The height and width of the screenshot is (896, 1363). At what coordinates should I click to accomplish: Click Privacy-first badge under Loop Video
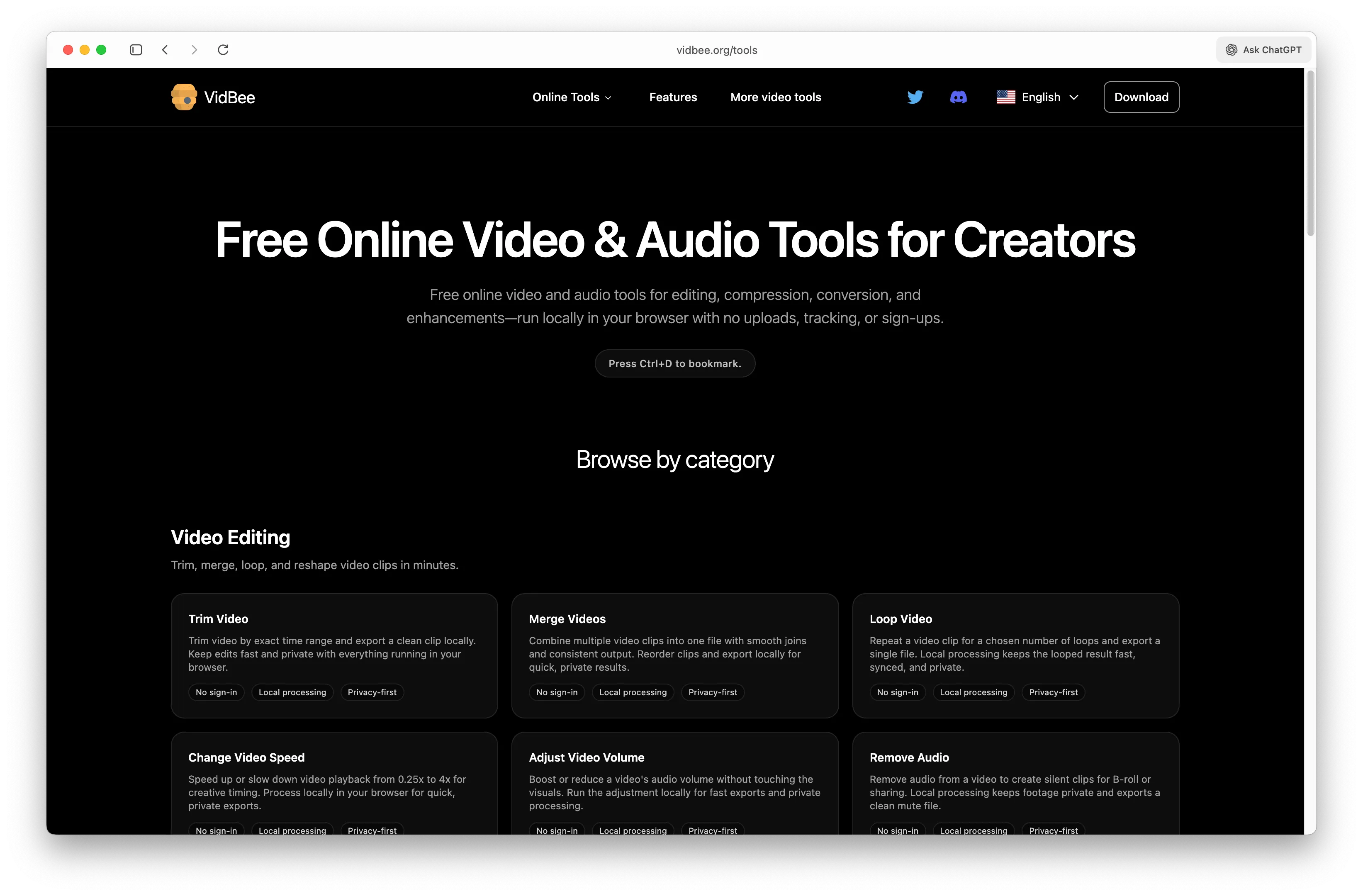click(x=1053, y=692)
